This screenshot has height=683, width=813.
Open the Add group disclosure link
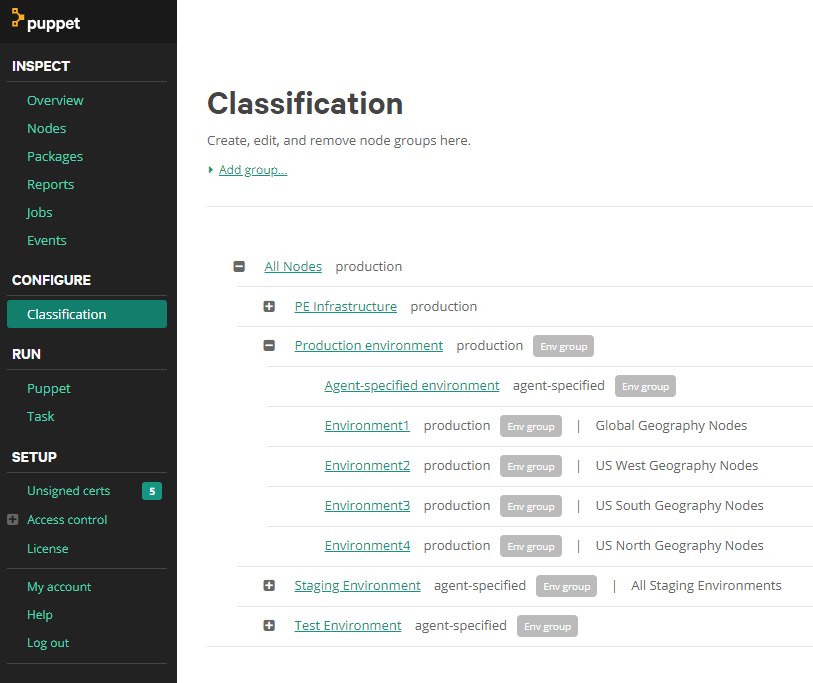pos(252,170)
